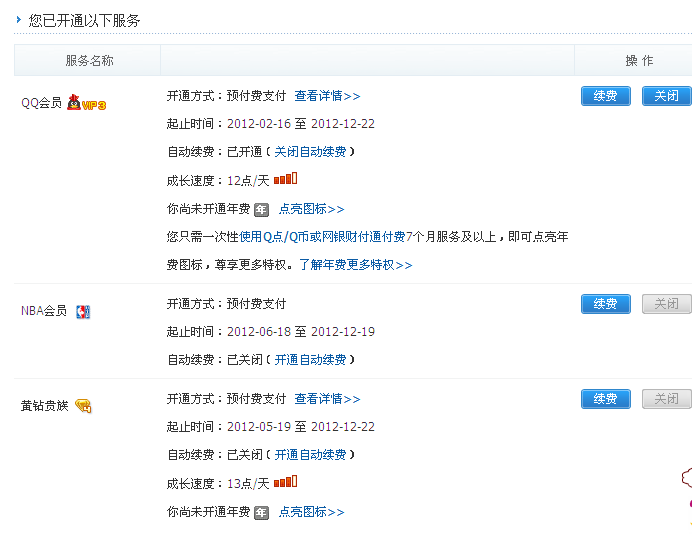This screenshot has height=534, width=692.
Task: Click the date 2012-05-19 for 黄钻贵族
Action: tap(259, 426)
